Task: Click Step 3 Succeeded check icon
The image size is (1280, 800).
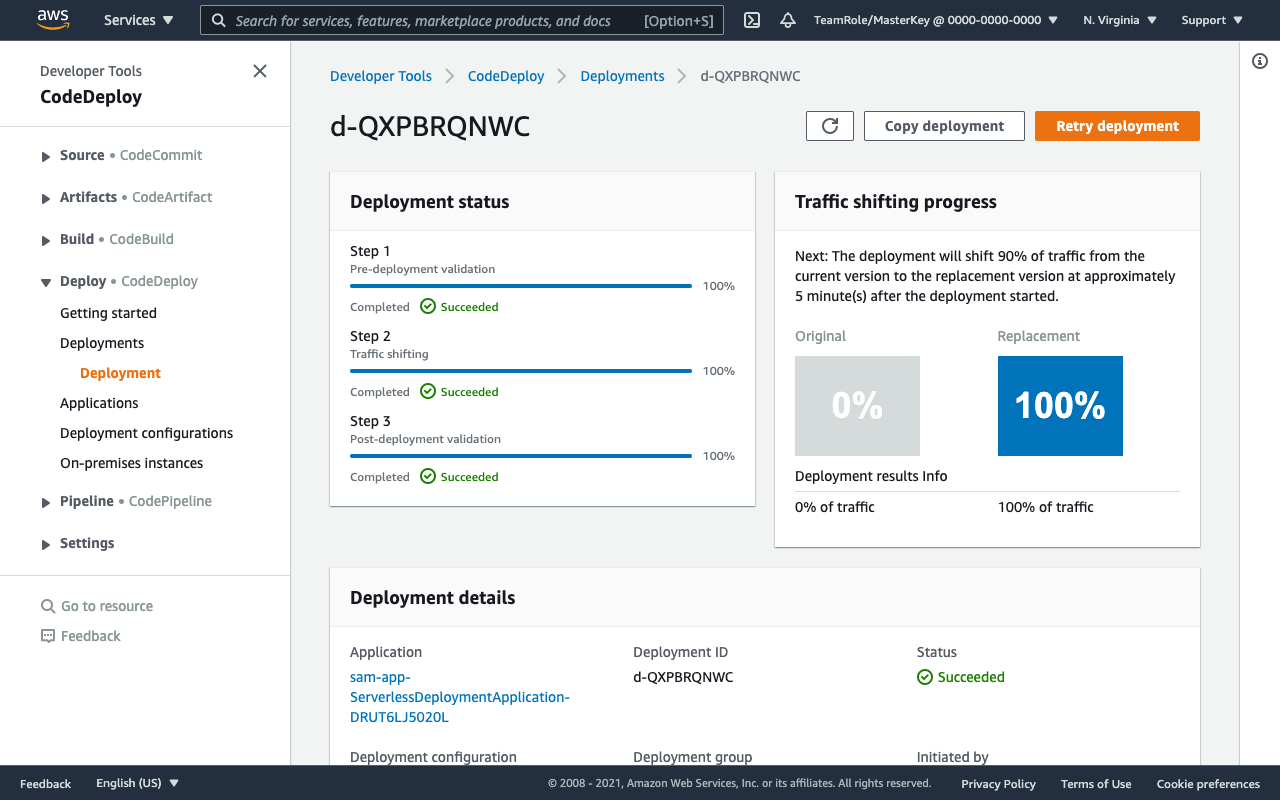Action: coord(428,477)
